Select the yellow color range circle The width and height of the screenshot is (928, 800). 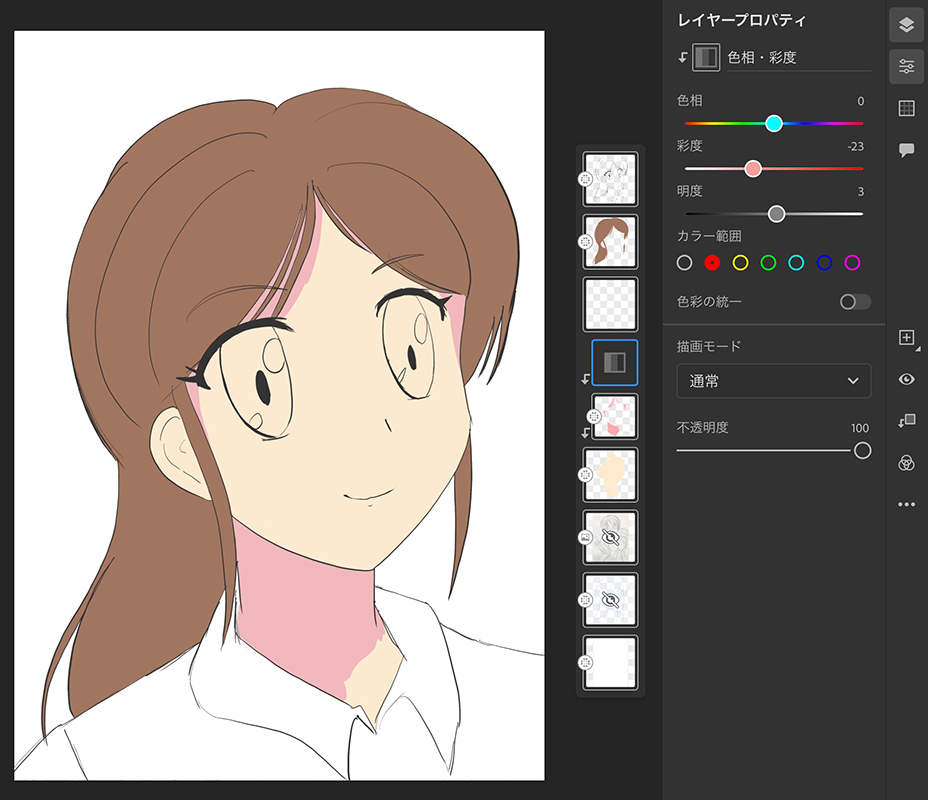pos(740,263)
